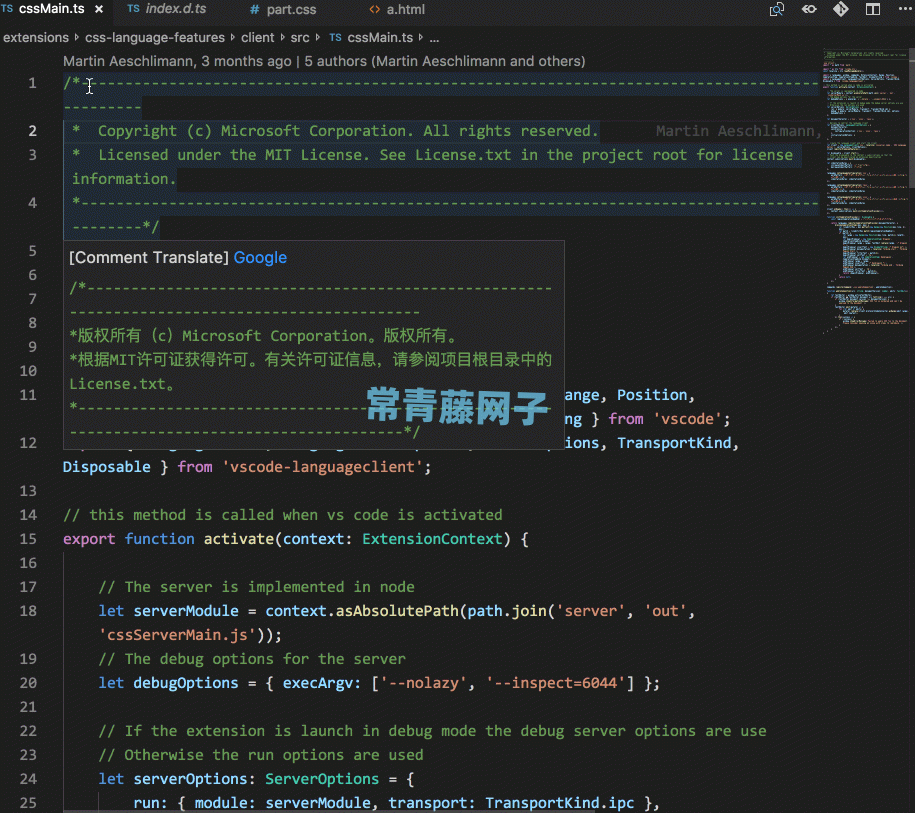
Task: Select the src breadcrumb
Action: 300,38
